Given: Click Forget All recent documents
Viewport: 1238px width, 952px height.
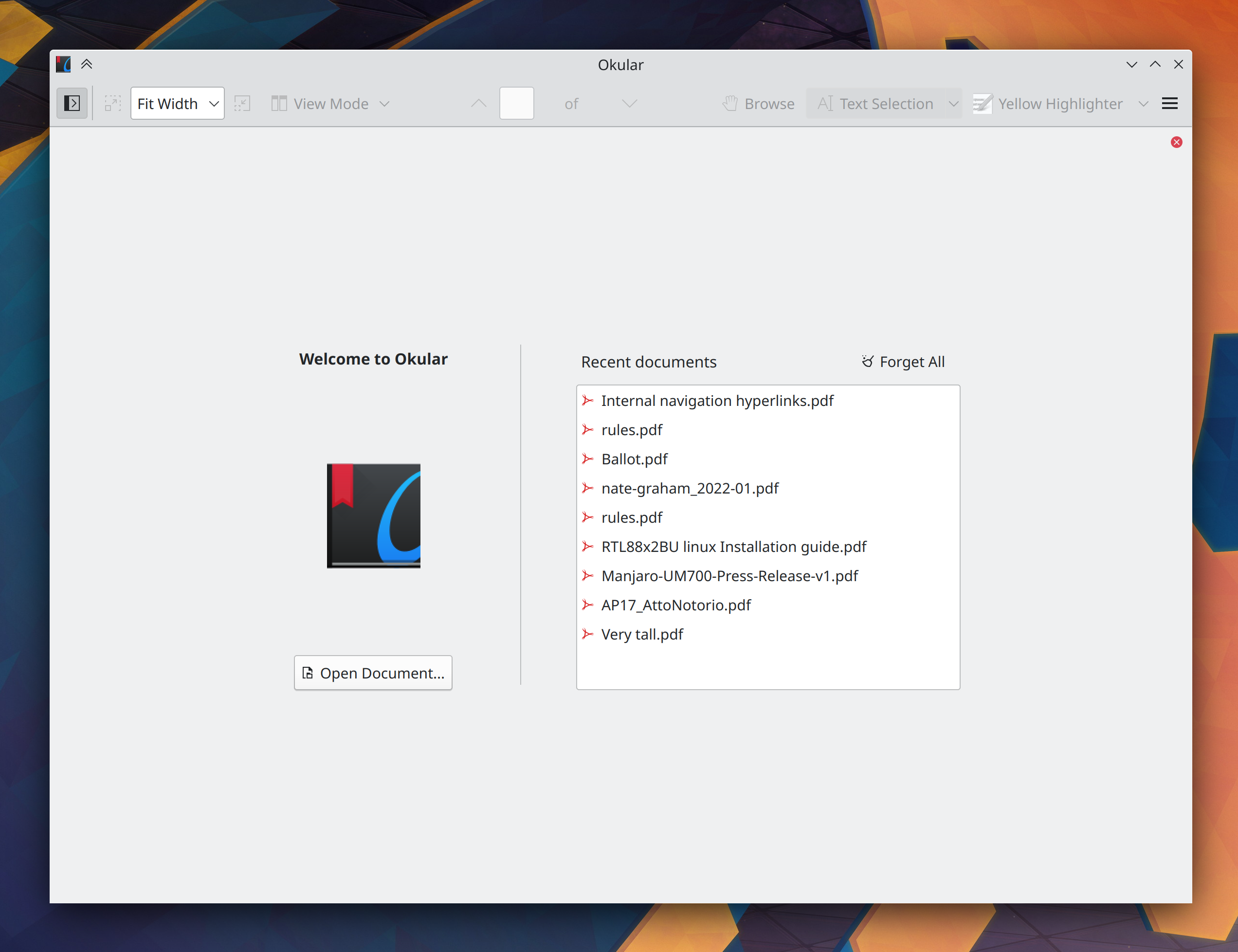Looking at the screenshot, I should [x=903, y=362].
